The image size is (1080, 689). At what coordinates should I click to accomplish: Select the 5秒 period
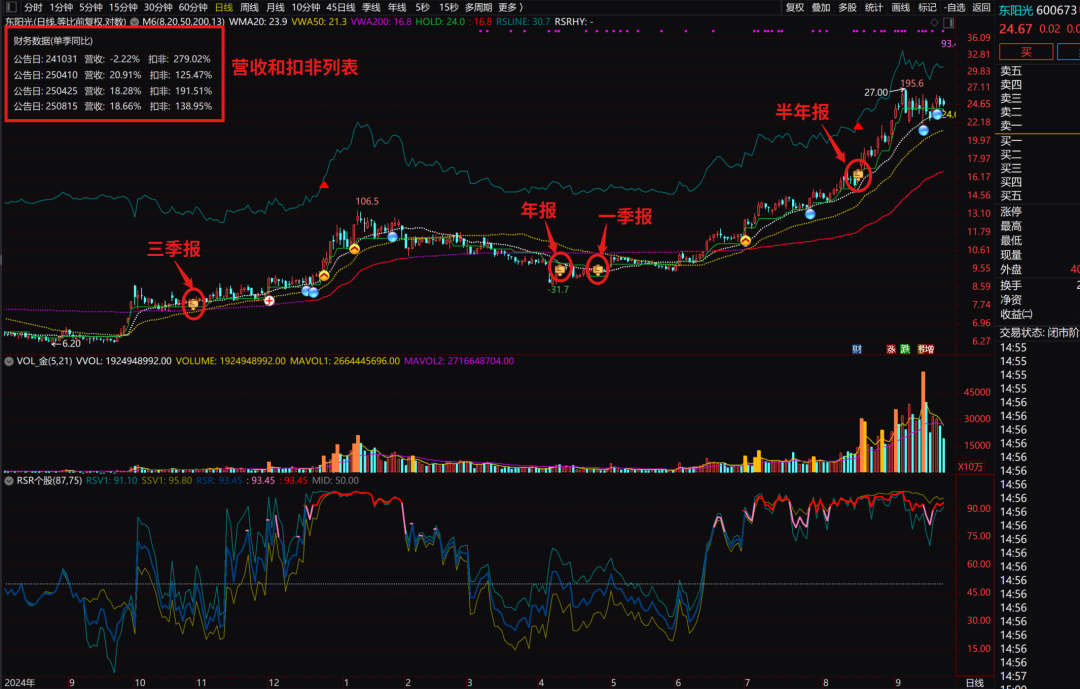[422, 8]
